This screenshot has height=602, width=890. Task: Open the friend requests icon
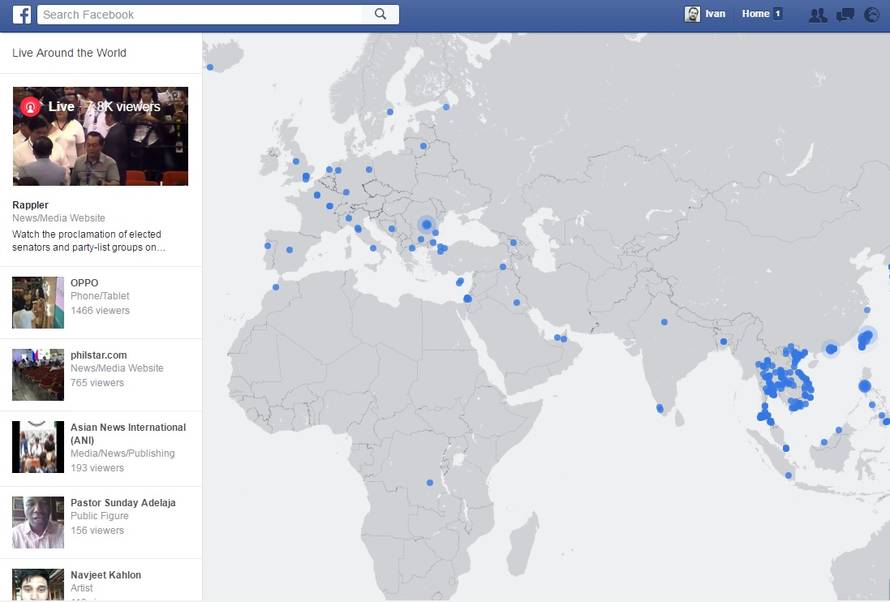click(x=817, y=14)
